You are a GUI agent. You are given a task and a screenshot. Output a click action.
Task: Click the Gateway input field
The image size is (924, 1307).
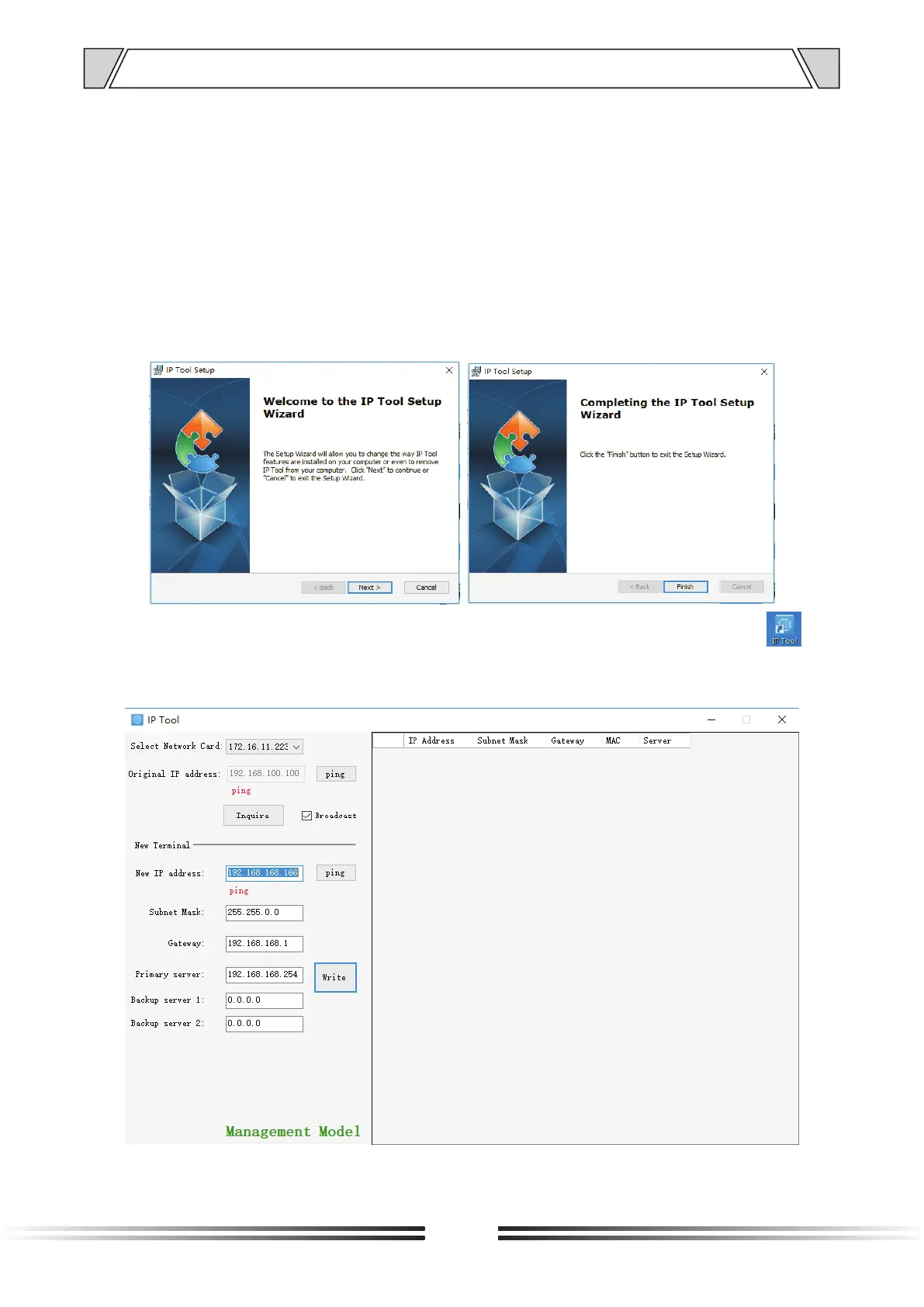coord(265,944)
